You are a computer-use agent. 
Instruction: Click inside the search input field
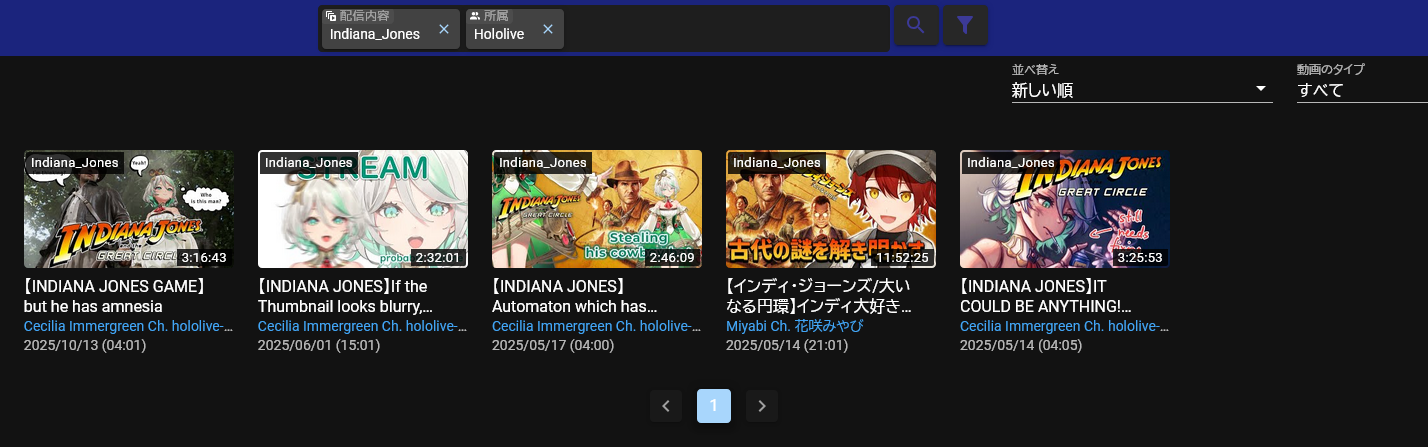[725, 29]
